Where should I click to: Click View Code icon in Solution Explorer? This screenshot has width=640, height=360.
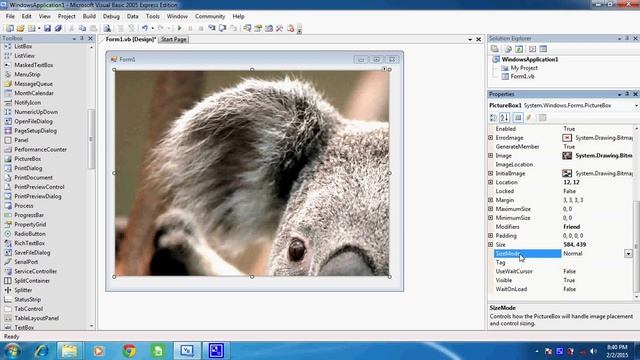(x=532, y=49)
